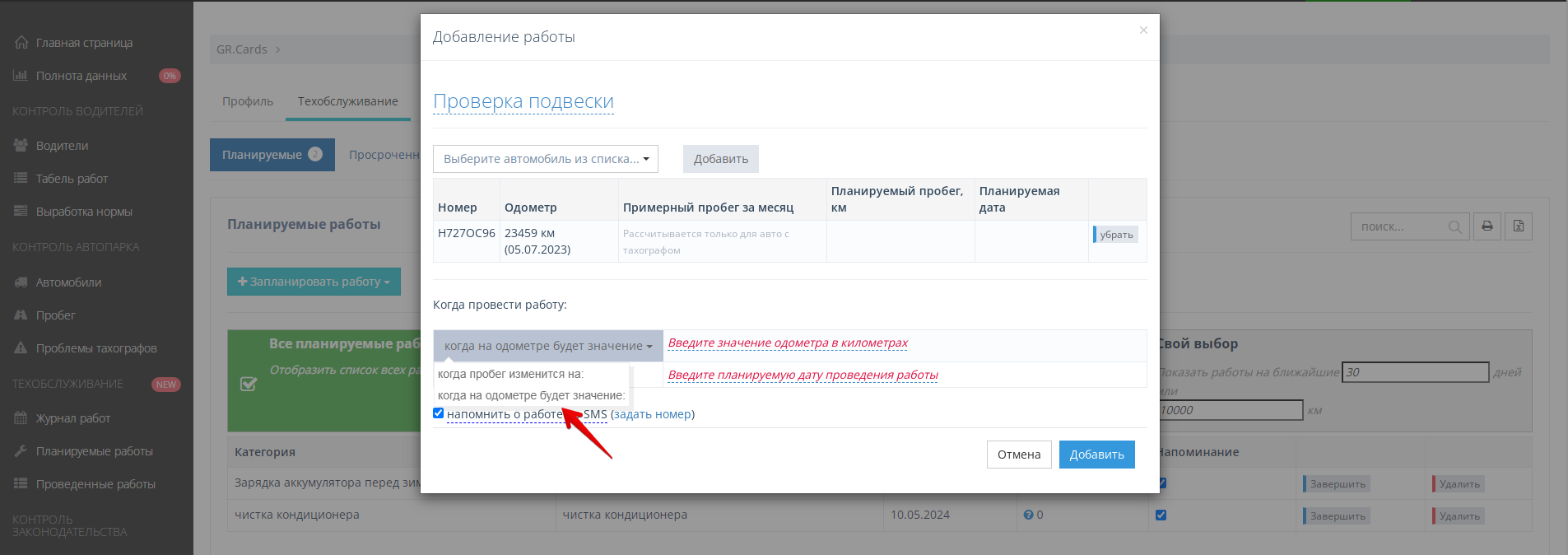
Task: Open Журнал работ in the sidebar
Action: click(x=72, y=418)
